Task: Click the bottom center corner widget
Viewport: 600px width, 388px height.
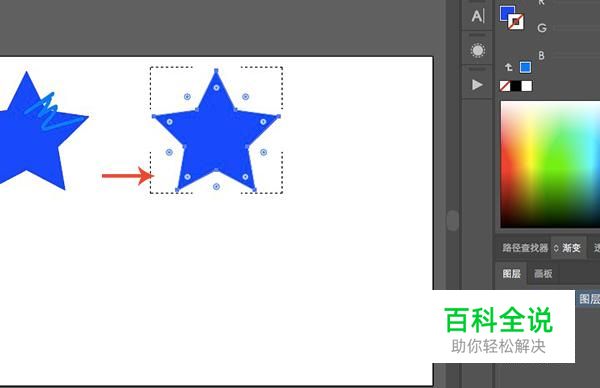Action: tap(216, 186)
